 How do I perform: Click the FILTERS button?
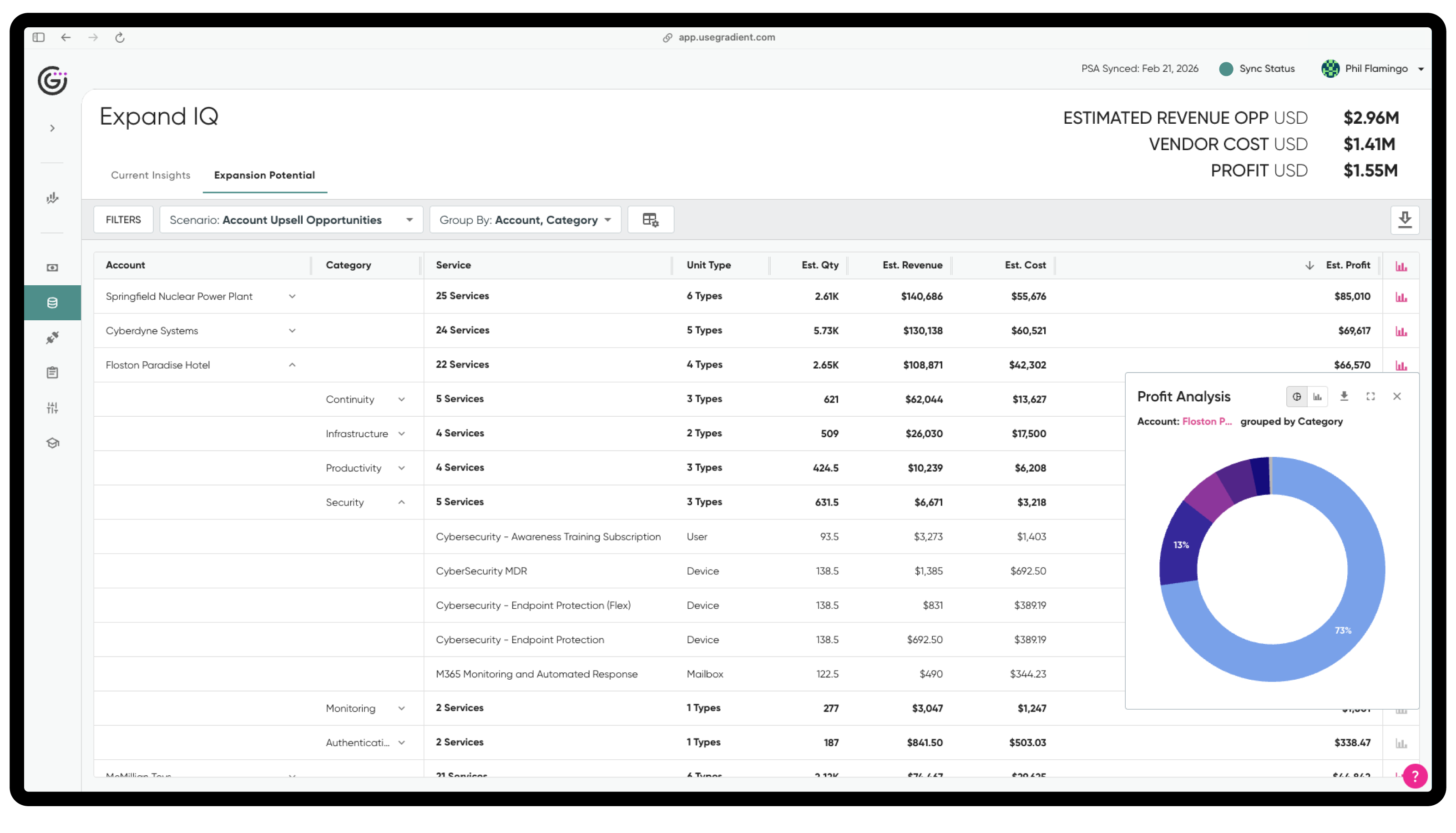coord(123,220)
